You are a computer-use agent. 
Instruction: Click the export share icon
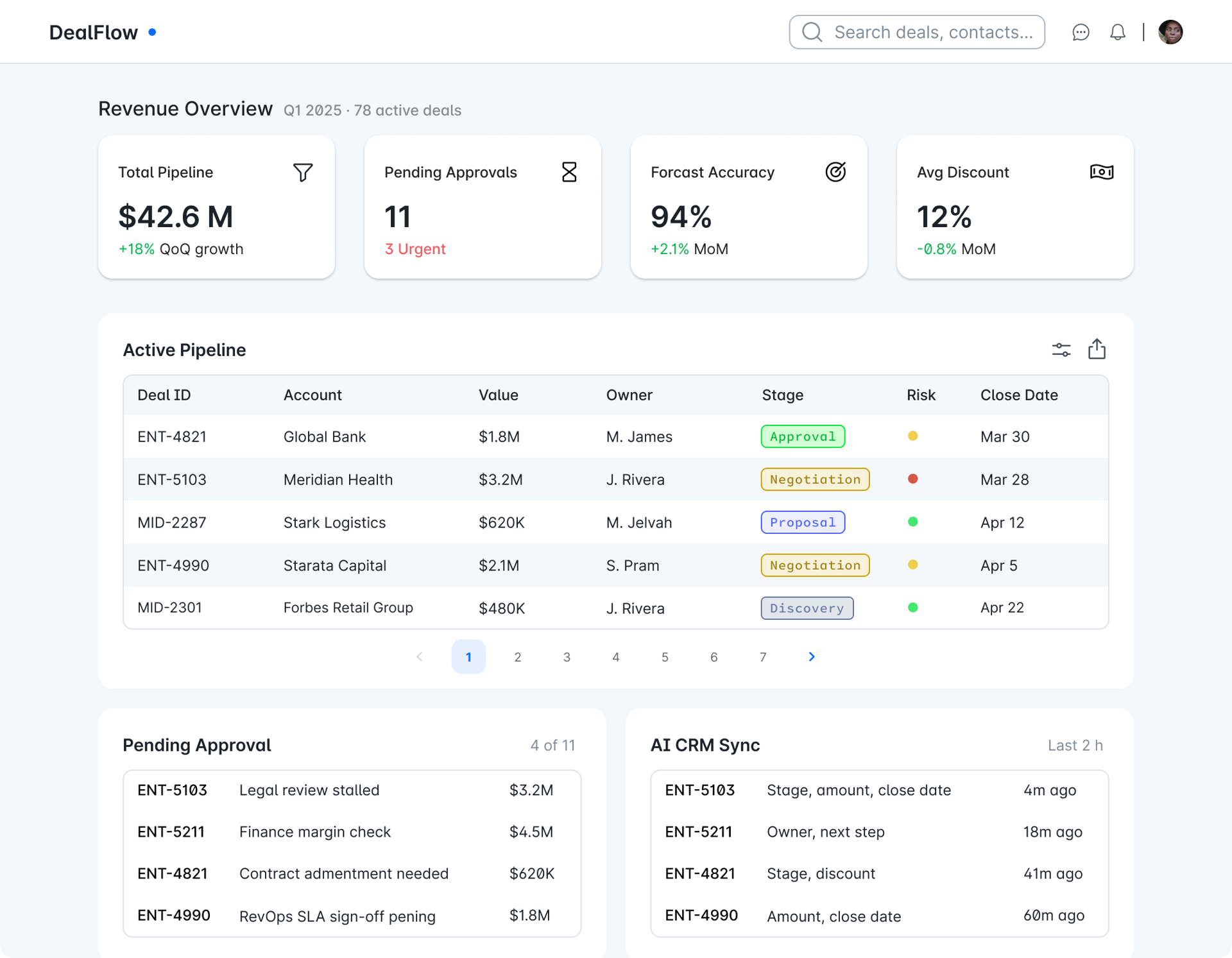pos(1097,349)
